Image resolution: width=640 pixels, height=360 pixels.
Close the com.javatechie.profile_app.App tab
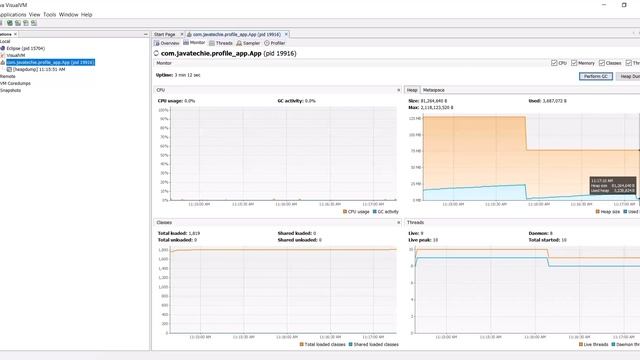[286, 34]
